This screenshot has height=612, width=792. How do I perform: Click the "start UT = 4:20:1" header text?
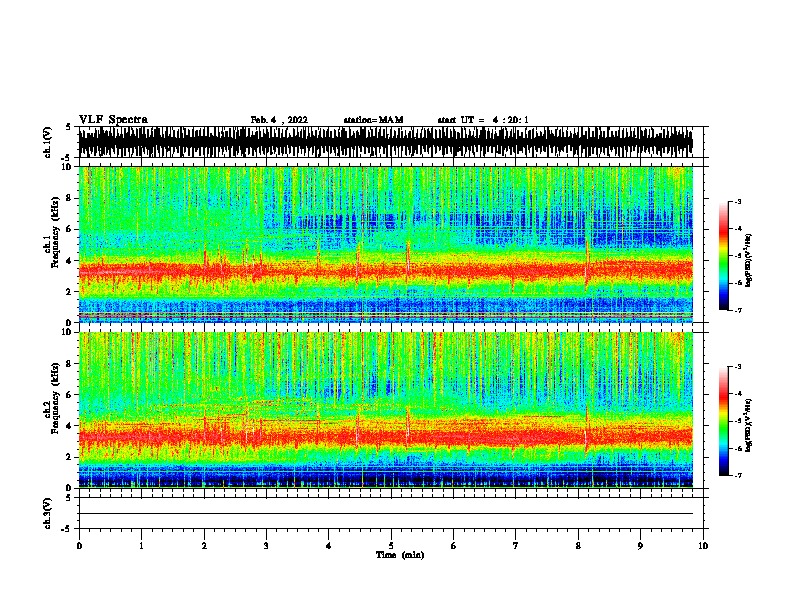pyautogui.click(x=483, y=120)
